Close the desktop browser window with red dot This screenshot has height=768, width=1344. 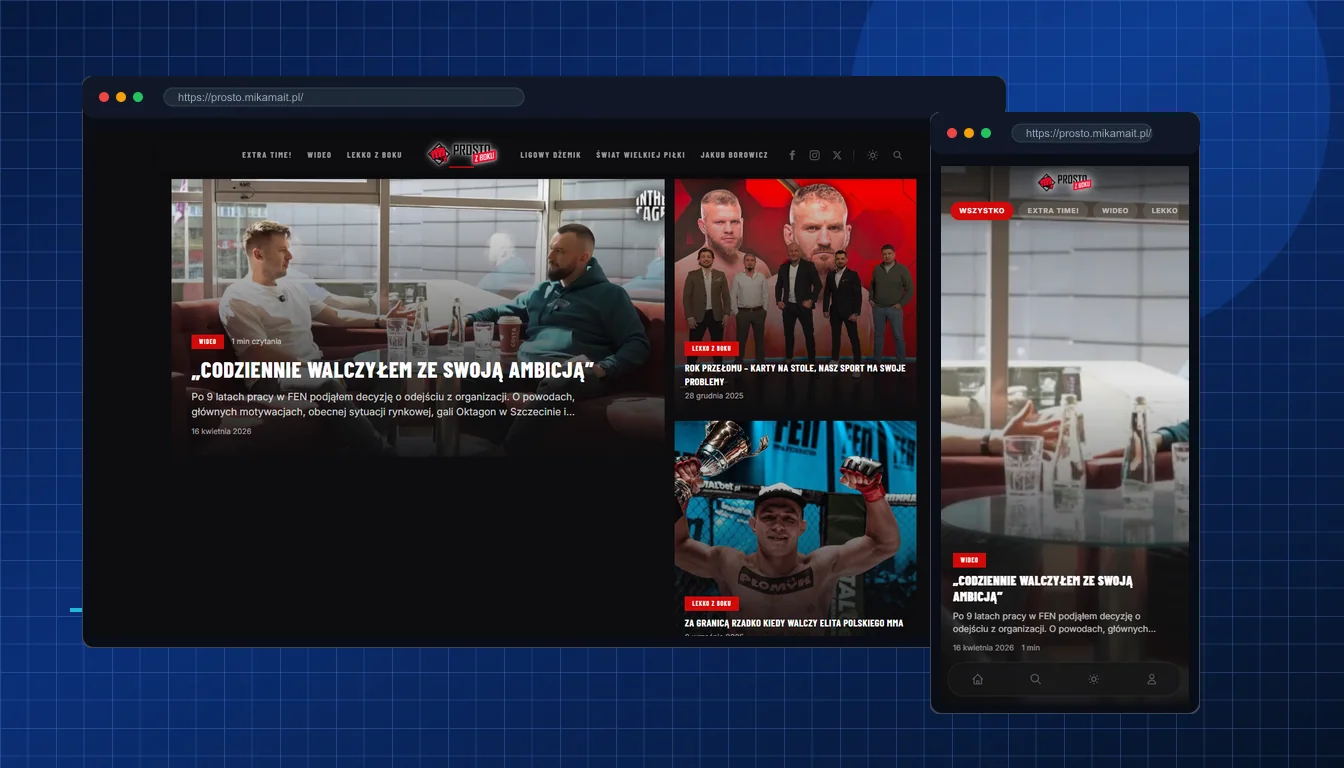tap(104, 97)
